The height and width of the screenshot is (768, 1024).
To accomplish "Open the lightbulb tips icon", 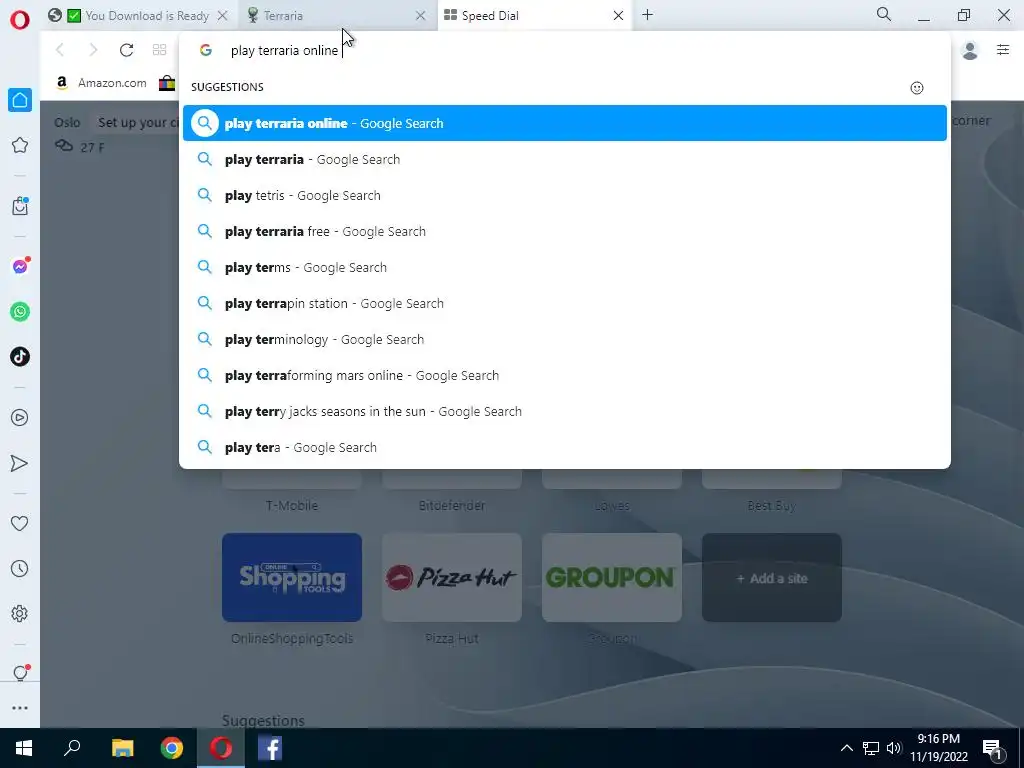I will pos(20,673).
